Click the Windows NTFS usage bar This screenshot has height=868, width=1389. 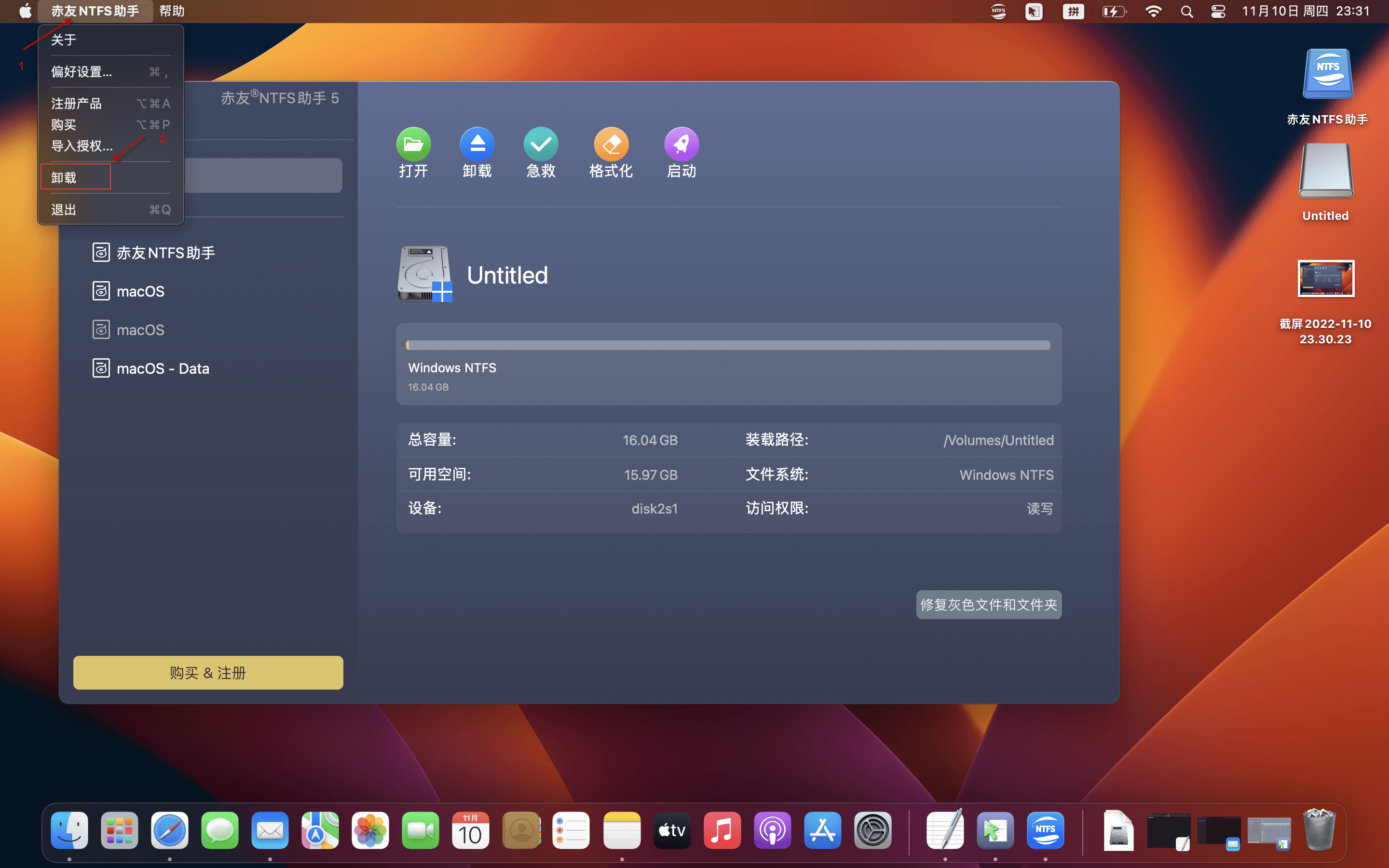coord(728,345)
